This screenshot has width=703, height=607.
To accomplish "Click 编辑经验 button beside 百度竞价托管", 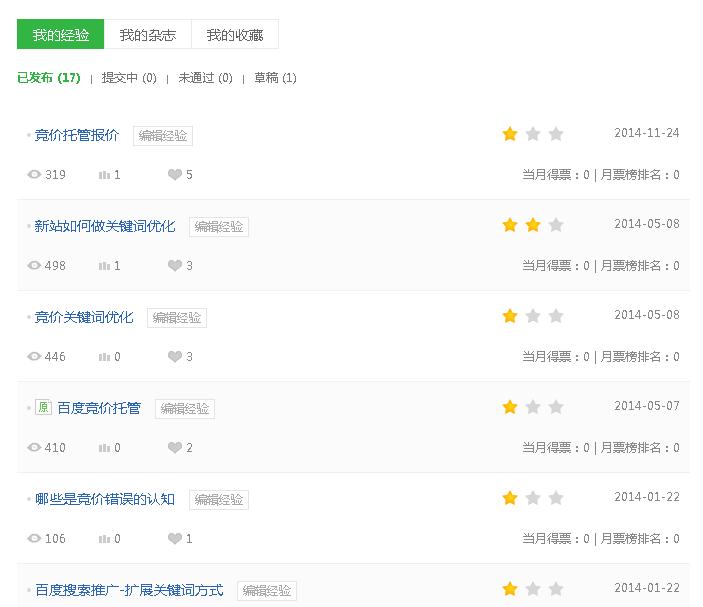I will coord(185,409).
